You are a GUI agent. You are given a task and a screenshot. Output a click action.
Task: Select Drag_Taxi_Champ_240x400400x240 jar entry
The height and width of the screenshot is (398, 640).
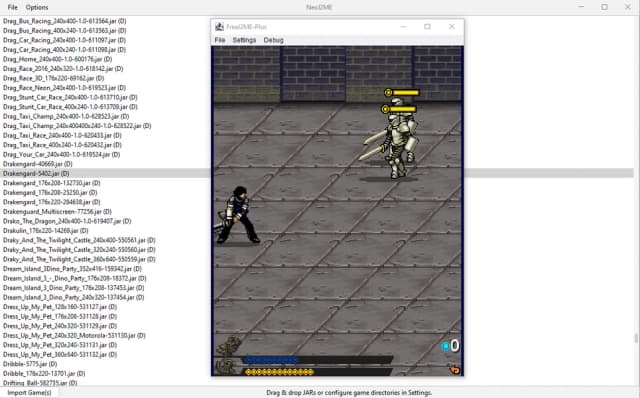[x=77, y=126]
